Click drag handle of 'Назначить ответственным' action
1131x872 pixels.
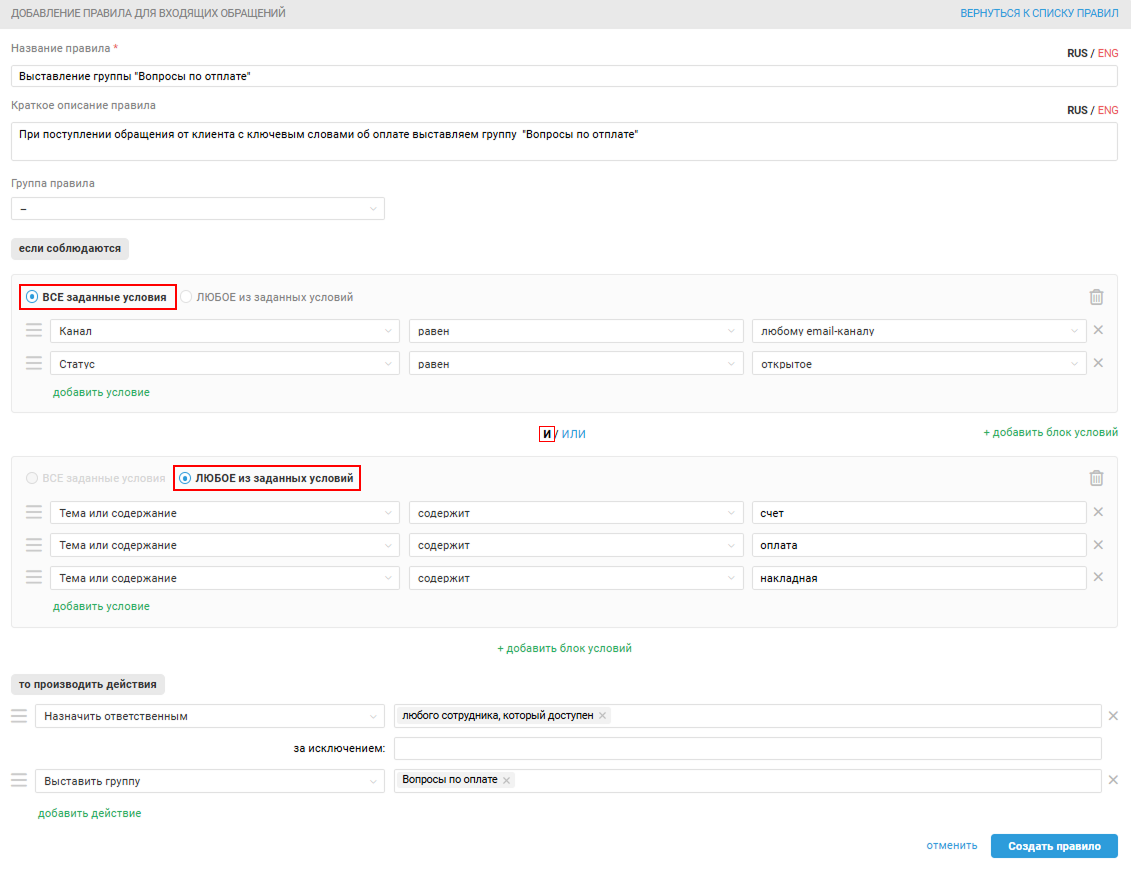pyautogui.click(x=19, y=716)
